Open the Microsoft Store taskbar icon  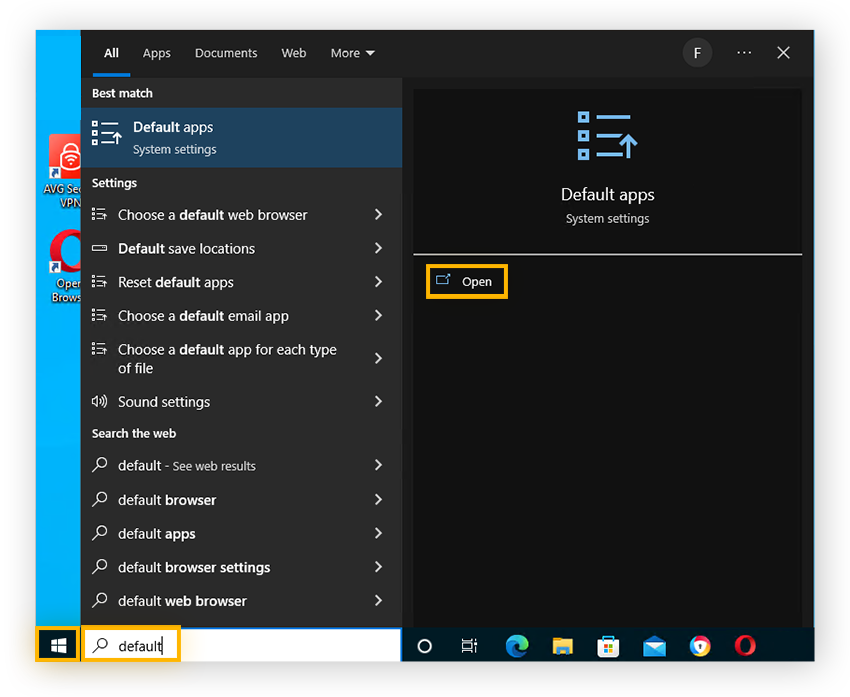pos(608,647)
